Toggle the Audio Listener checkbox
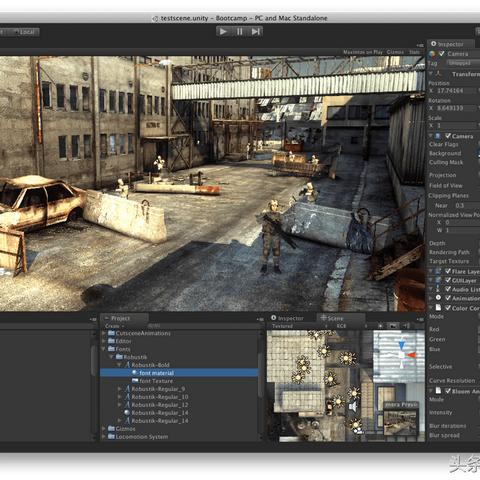The height and width of the screenshot is (480, 480). (448, 289)
